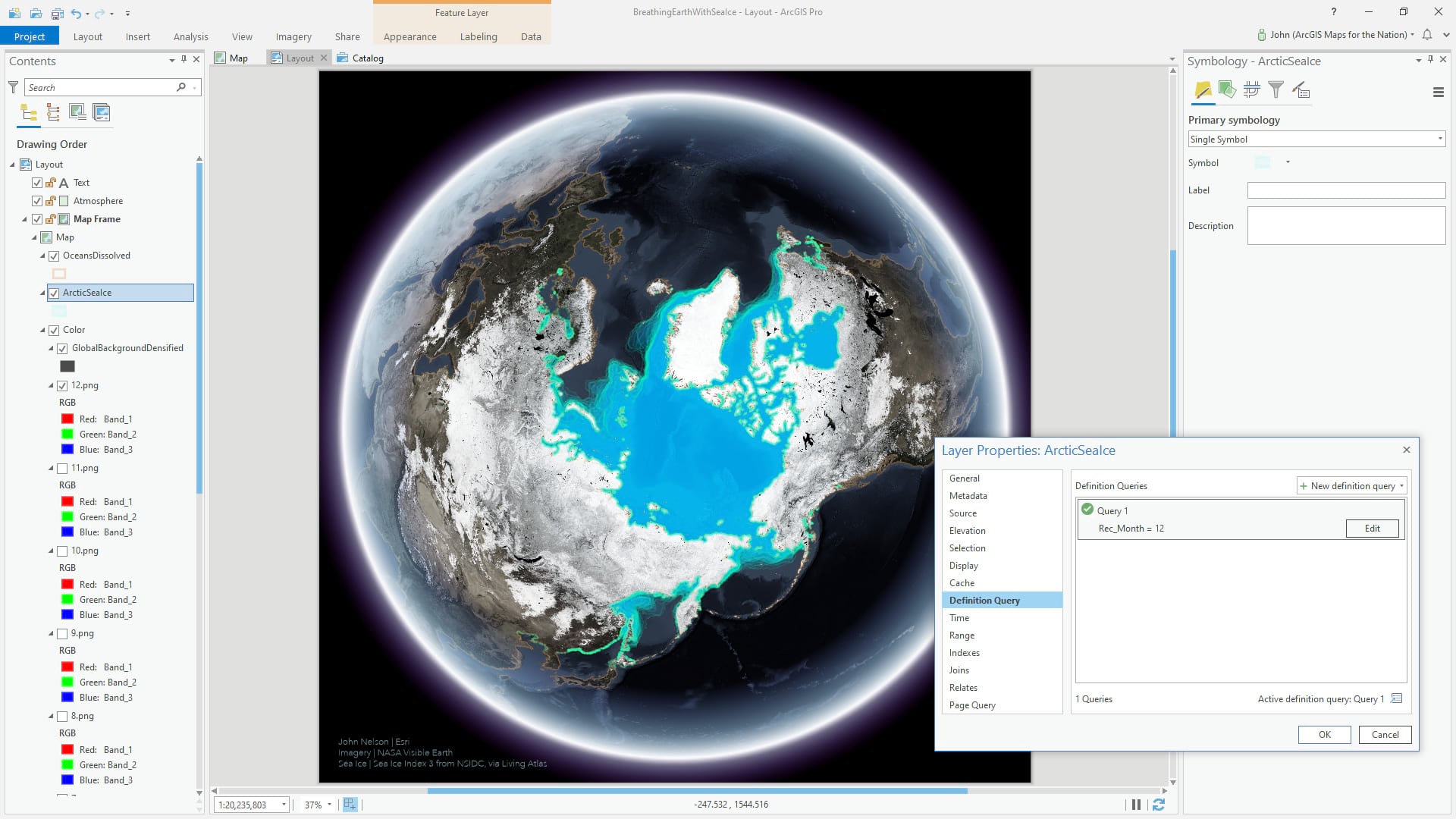This screenshot has height=819, width=1456.
Task: Hide the Atmosphere element checkbox
Action: click(37, 201)
